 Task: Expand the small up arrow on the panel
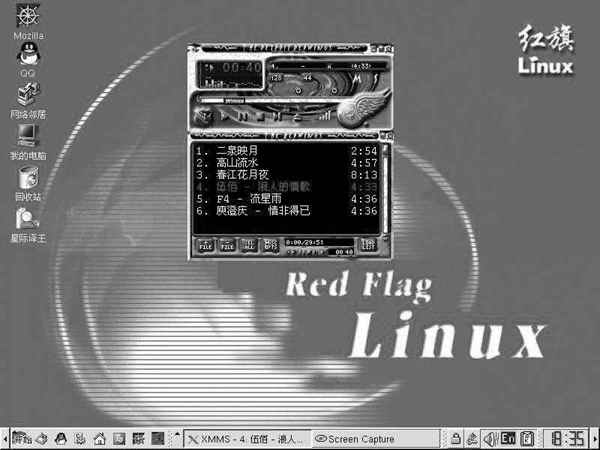(177, 434)
